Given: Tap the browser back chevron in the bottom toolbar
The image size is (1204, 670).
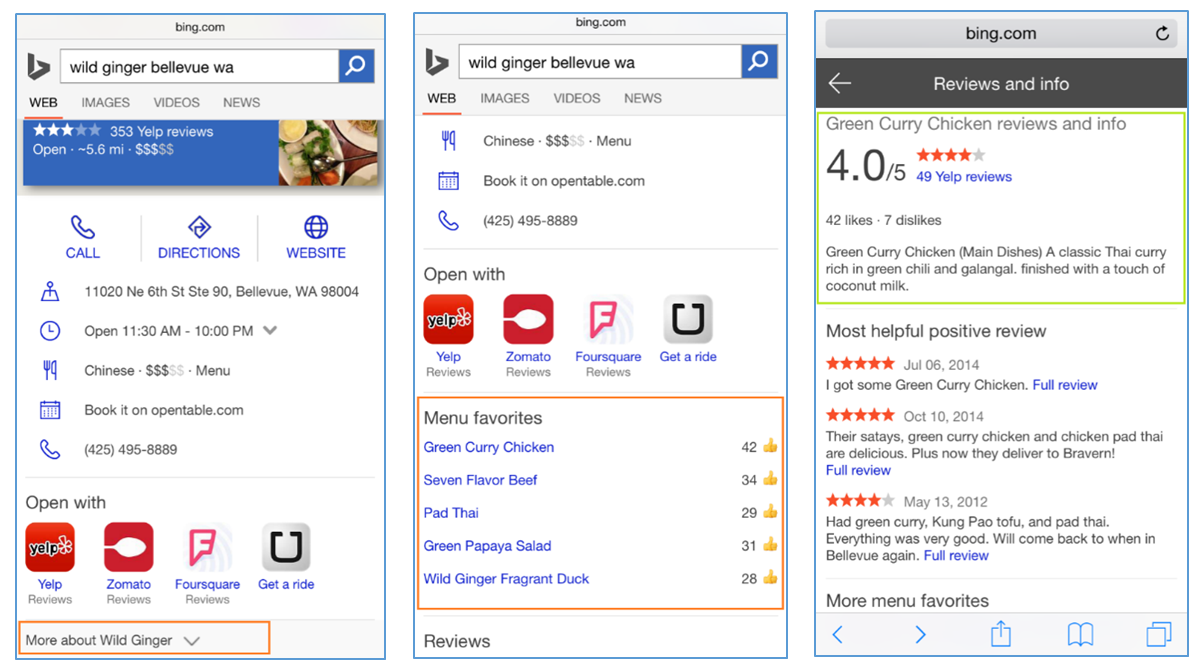Looking at the screenshot, I should (x=838, y=634).
